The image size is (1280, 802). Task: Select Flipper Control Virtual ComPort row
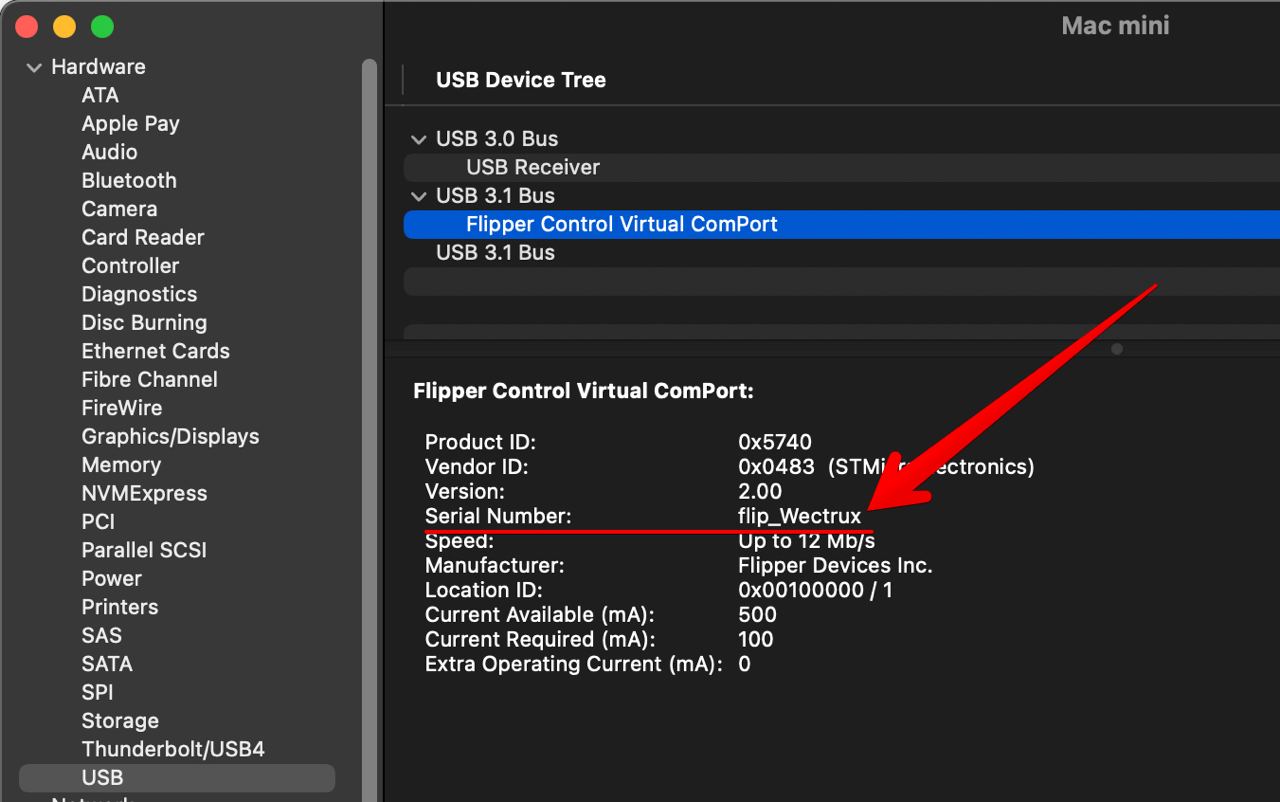[x=842, y=224]
